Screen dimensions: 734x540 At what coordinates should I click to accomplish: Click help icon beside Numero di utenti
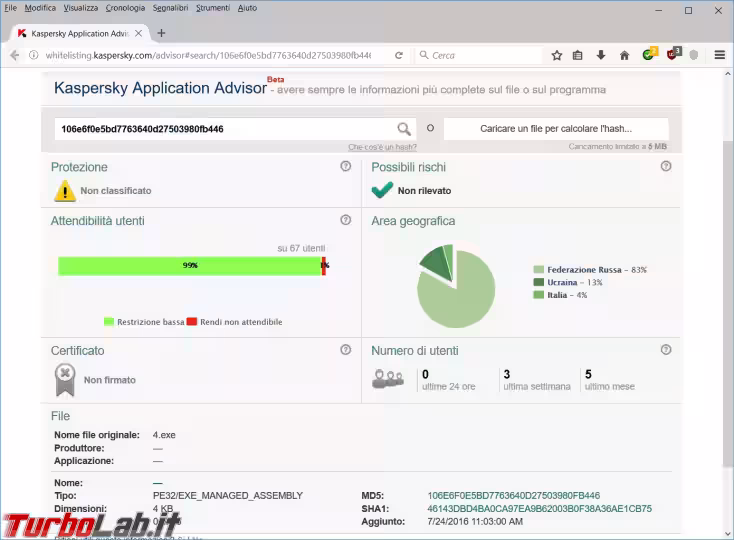(666, 350)
